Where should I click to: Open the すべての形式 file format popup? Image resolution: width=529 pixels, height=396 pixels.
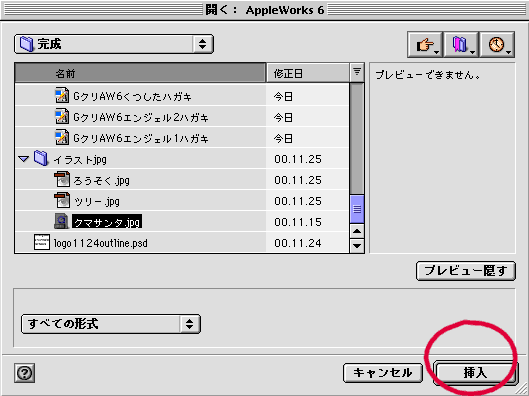click(111, 324)
